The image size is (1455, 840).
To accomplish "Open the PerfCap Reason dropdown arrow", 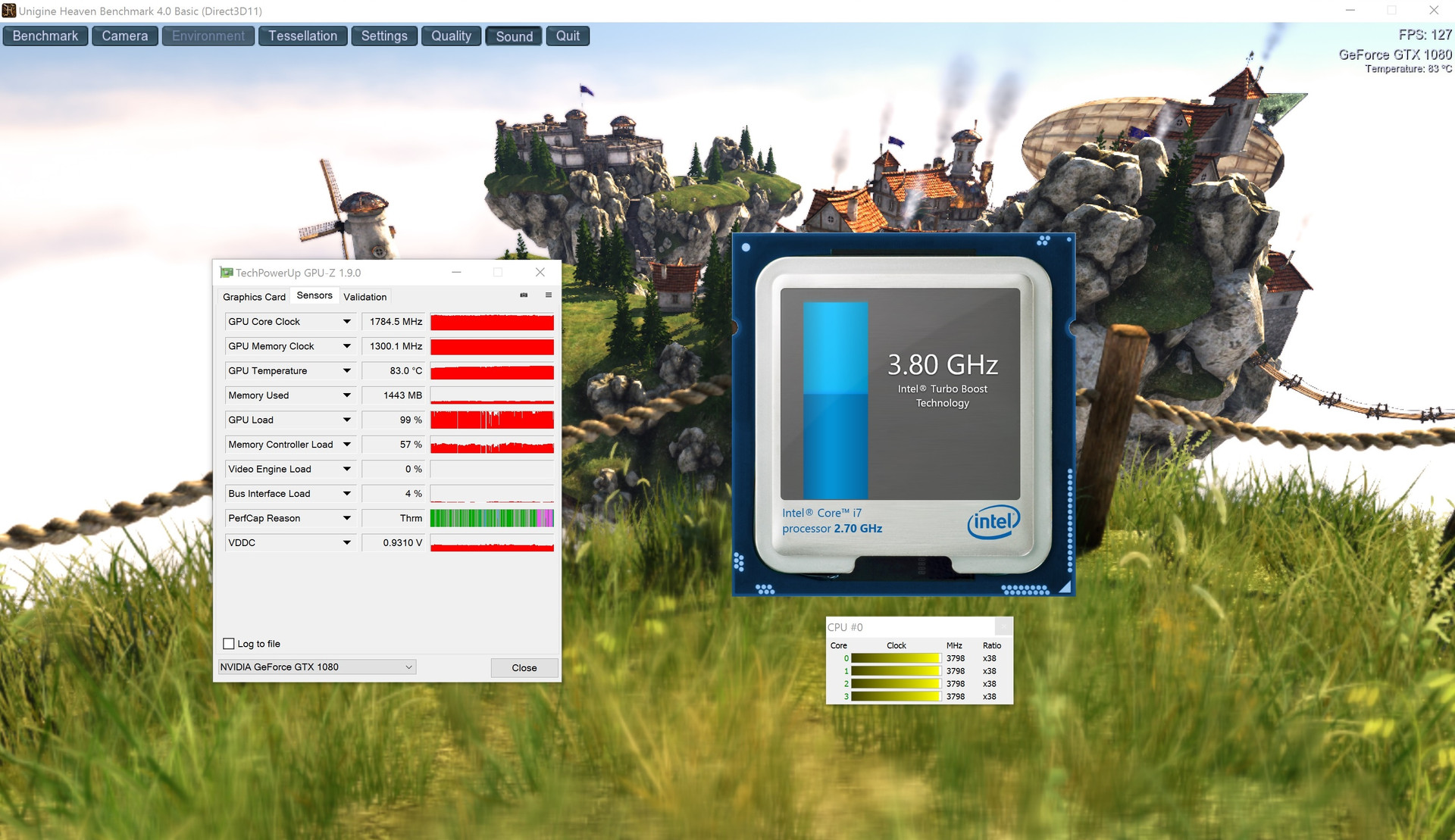I will pyautogui.click(x=347, y=518).
